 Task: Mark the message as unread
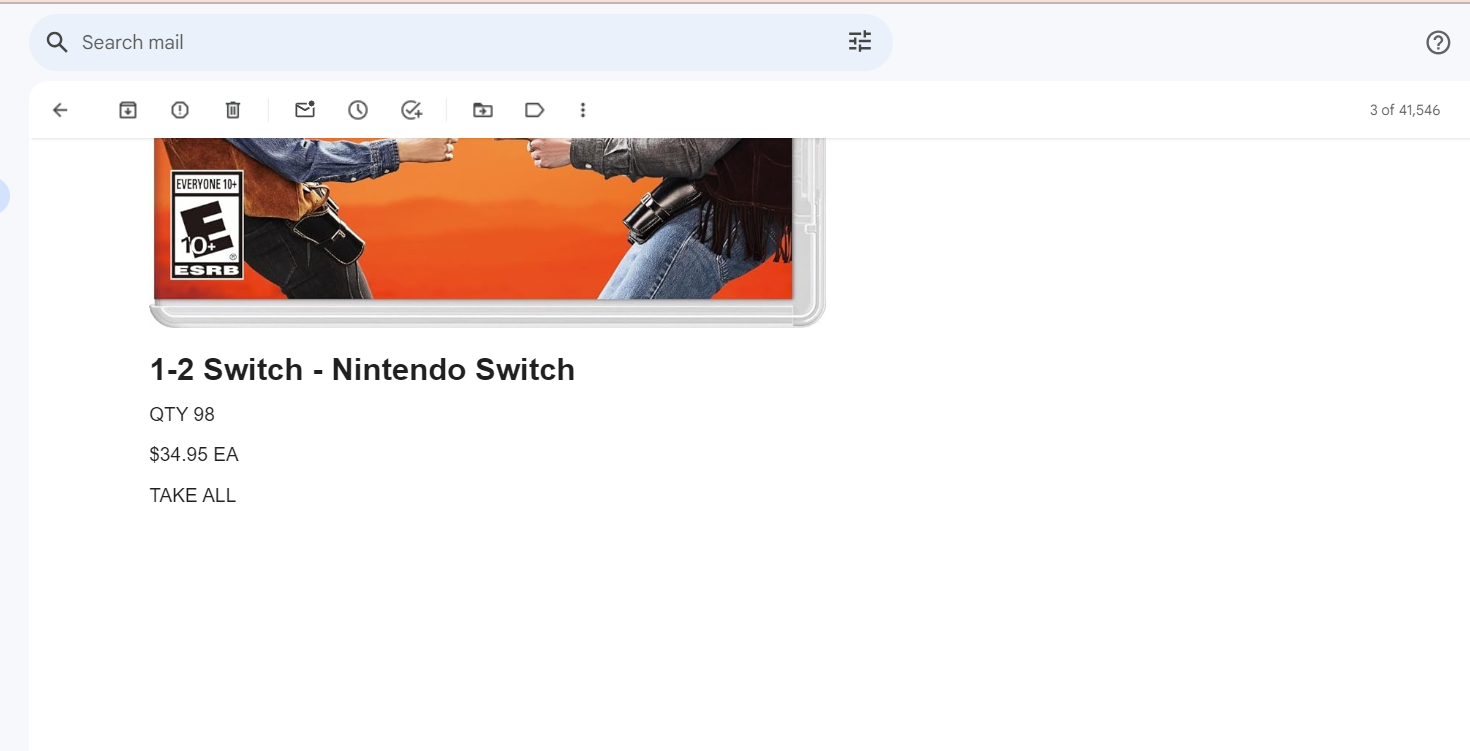coord(305,110)
